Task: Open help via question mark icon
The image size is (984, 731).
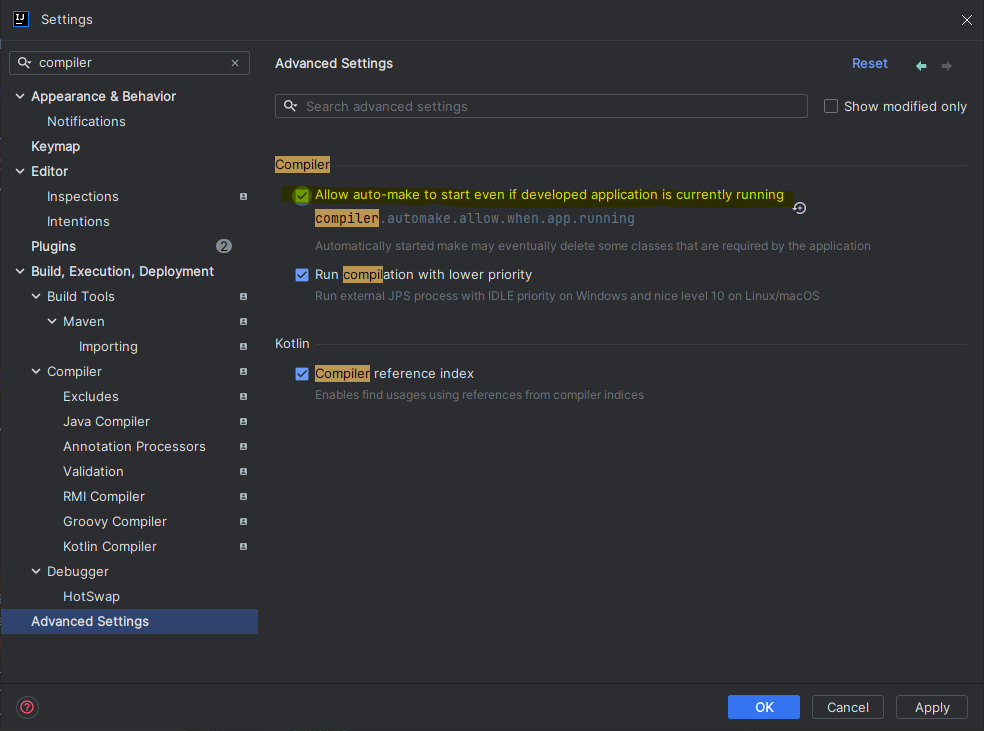Action: point(27,707)
